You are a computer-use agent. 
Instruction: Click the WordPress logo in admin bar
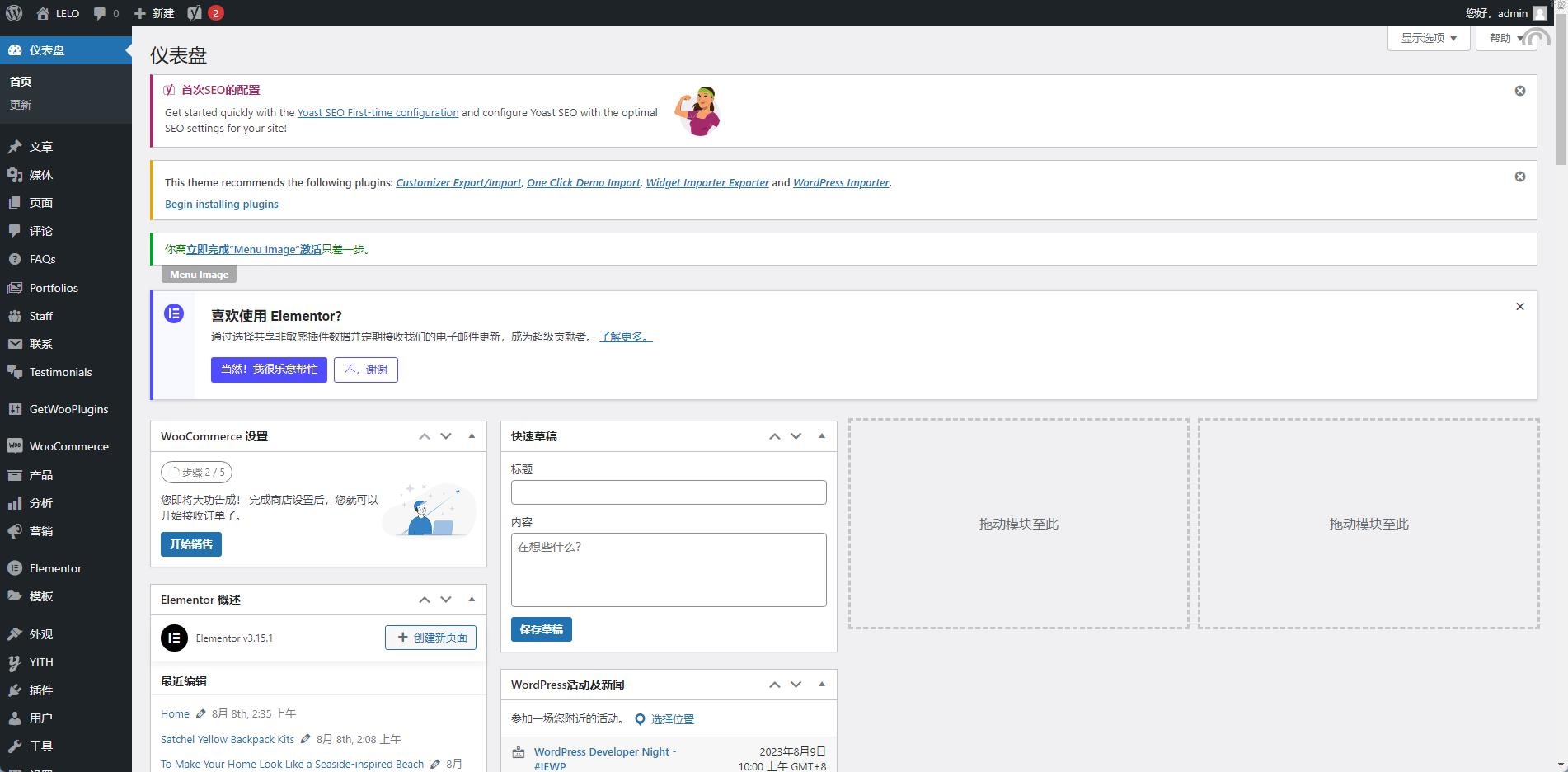coord(14,13)
